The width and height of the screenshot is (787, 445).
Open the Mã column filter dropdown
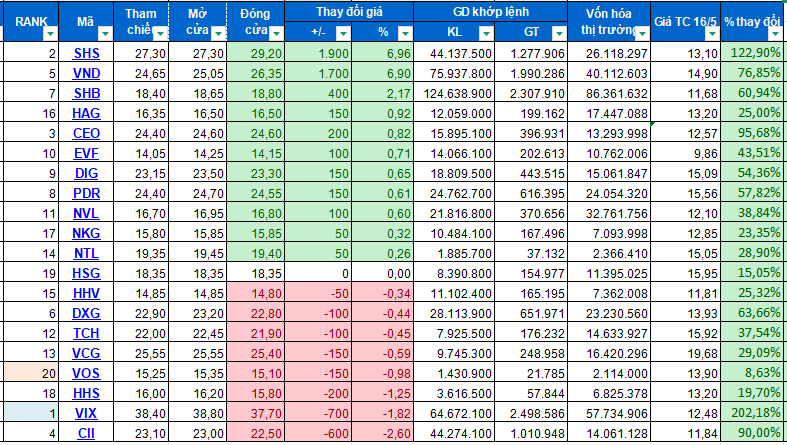point(105,34)
